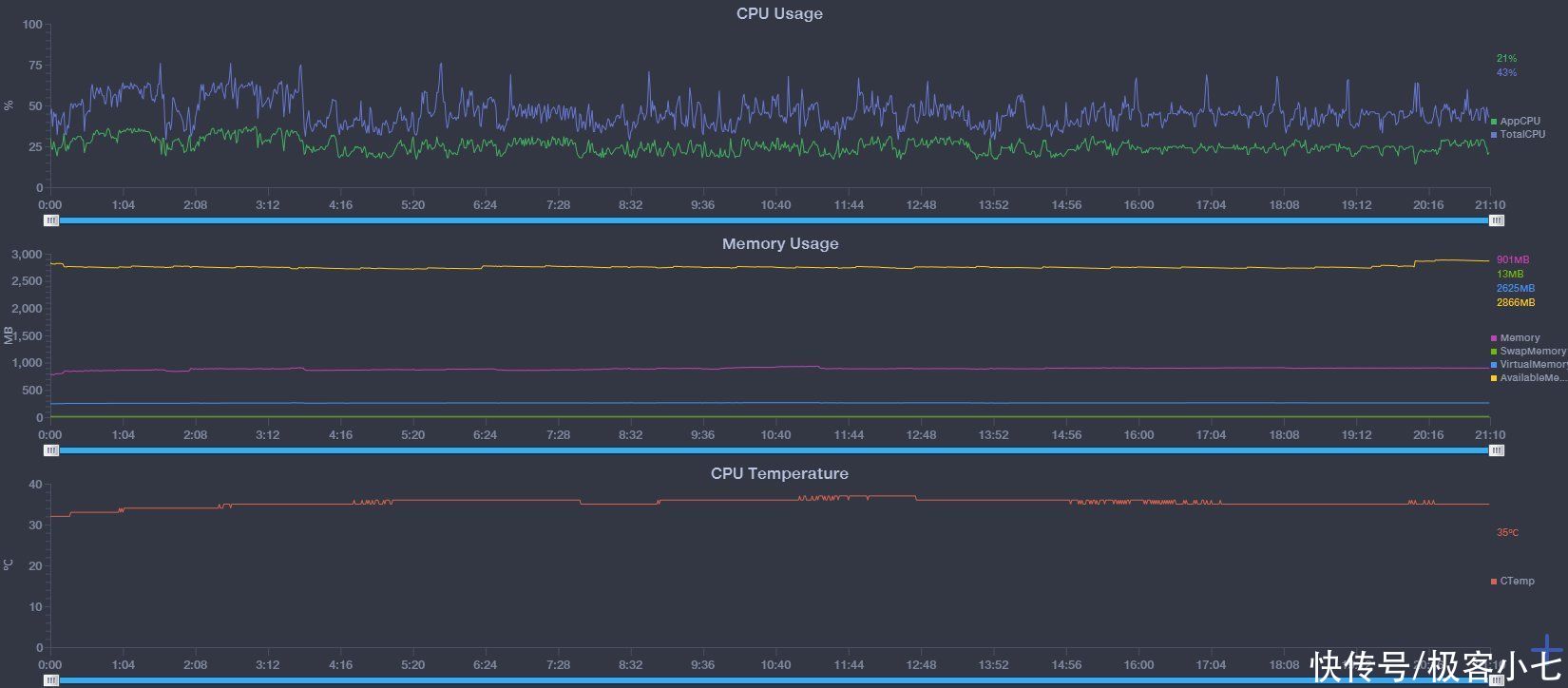Screen dimensions: 1568x688
Task: Click left range handle under CPU Temperature chart
Action: 52,680
